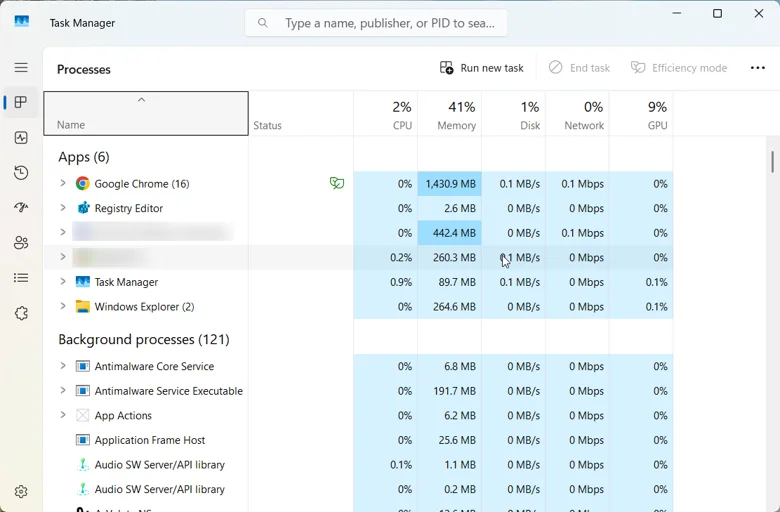This screenshot has height=512, width=780.
Task: Open the Startup apps page icon
Action: coord(21,207)
